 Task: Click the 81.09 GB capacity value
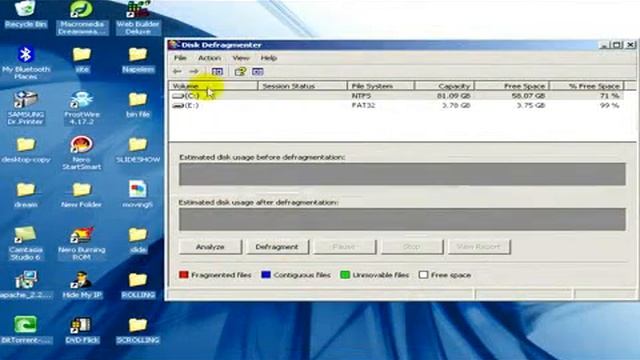point(453,96)
